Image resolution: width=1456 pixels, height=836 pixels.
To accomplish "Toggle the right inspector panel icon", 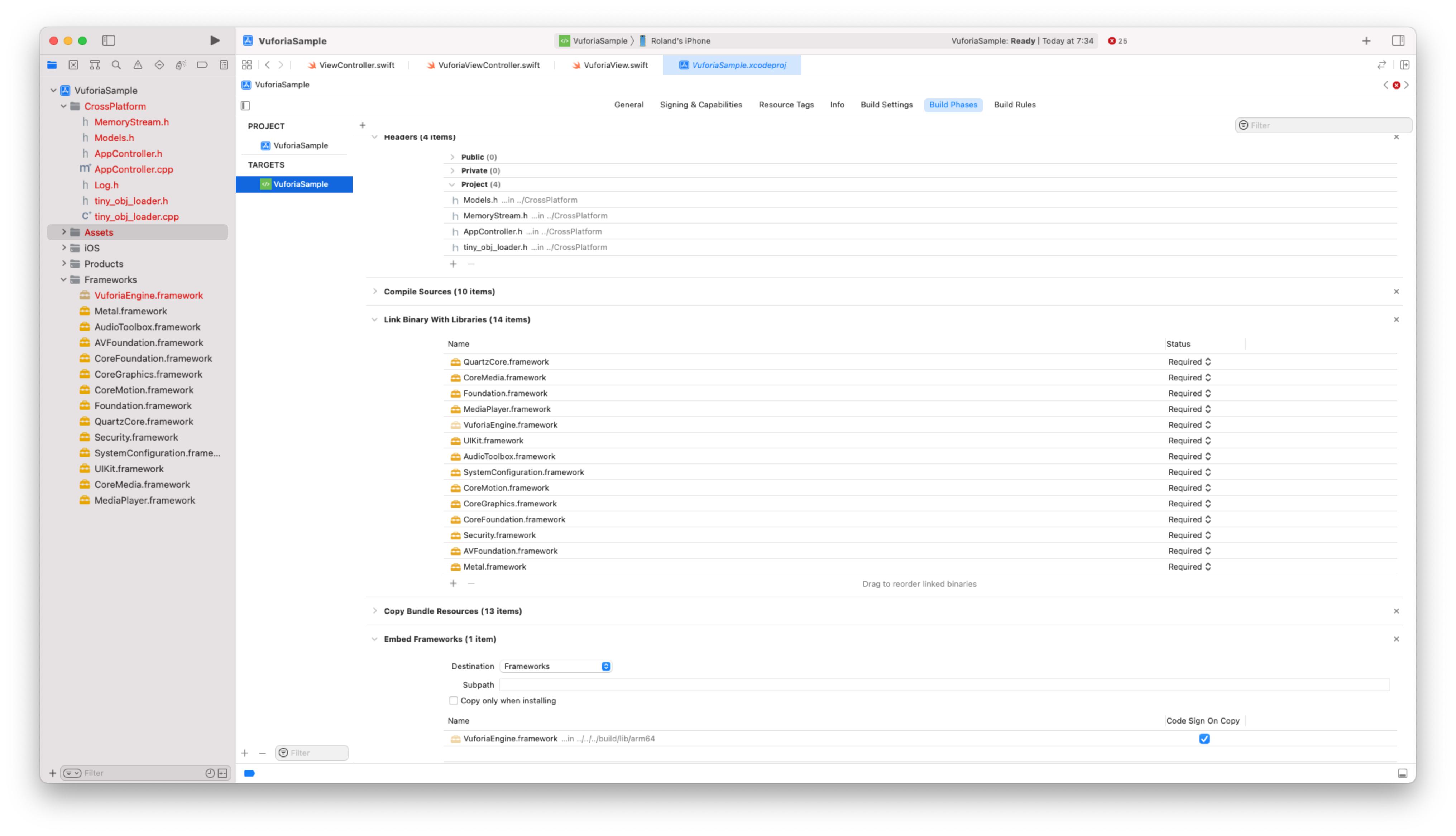I will [x=1398, y=41].
